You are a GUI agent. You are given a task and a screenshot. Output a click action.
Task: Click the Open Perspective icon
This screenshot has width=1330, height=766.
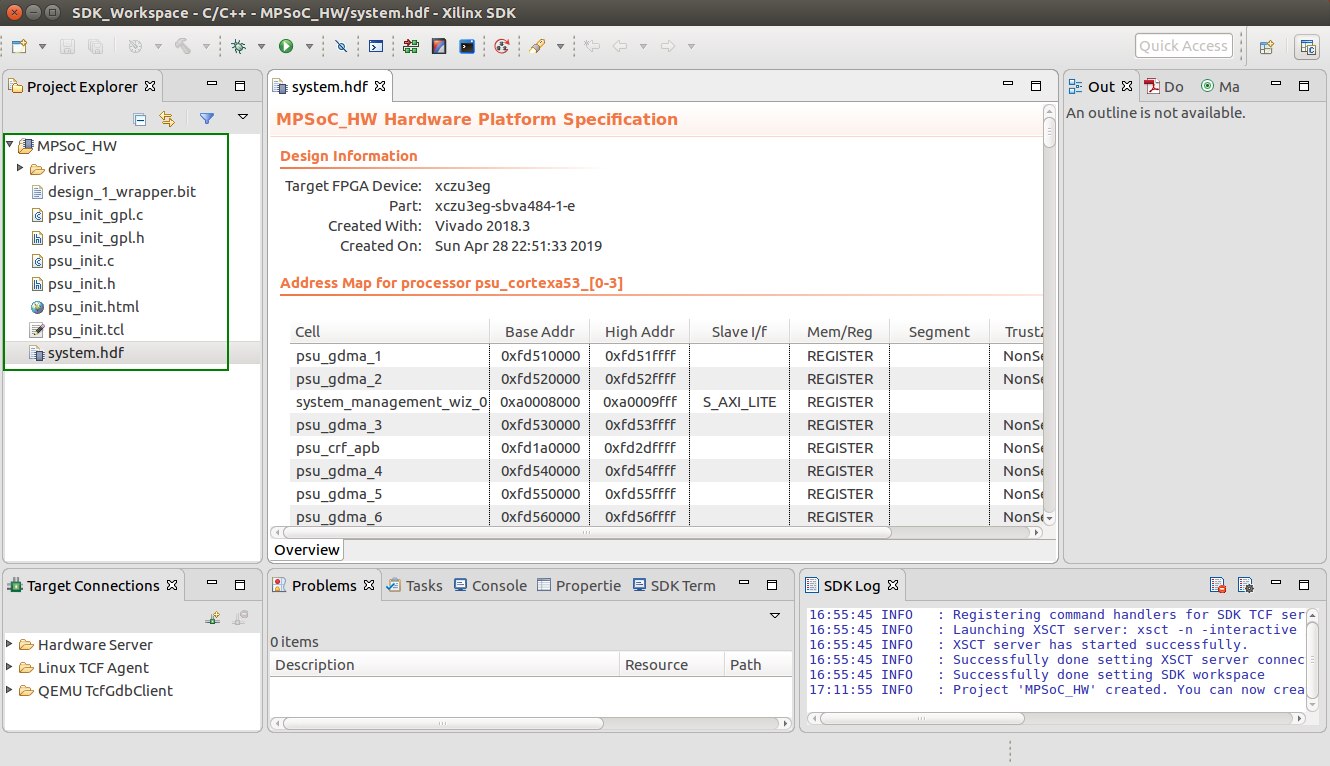(1266, 46)
